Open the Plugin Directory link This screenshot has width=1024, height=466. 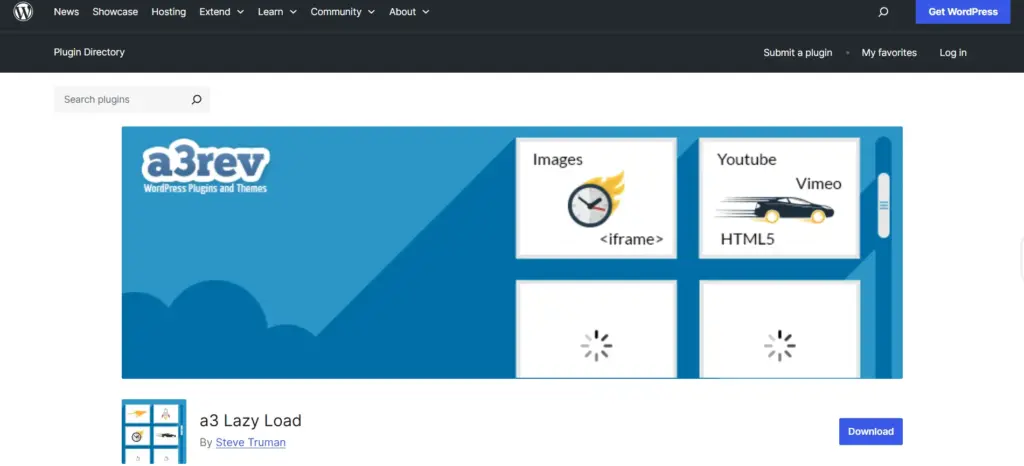click(89, 52)
